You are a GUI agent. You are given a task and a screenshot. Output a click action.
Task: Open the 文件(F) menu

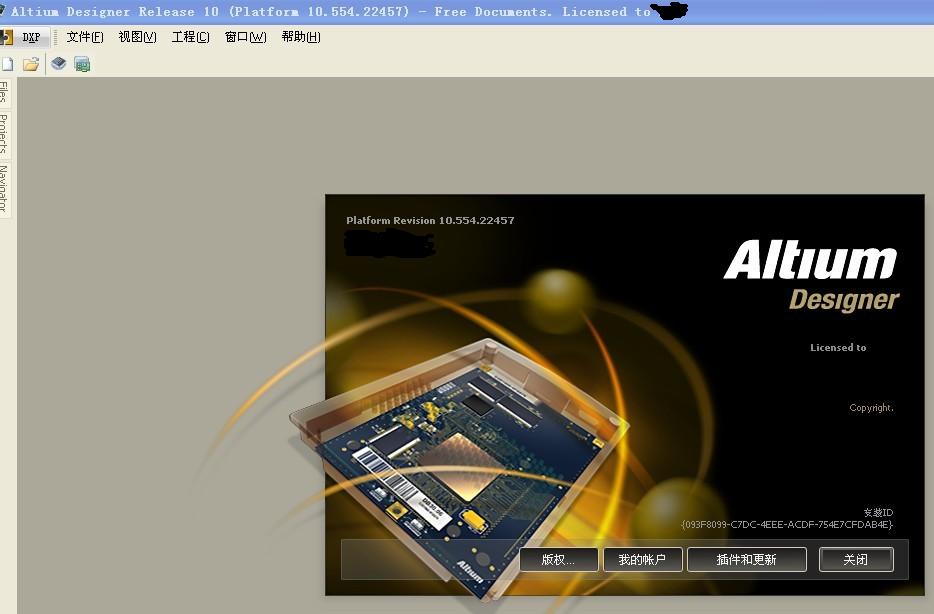[85, 37]
